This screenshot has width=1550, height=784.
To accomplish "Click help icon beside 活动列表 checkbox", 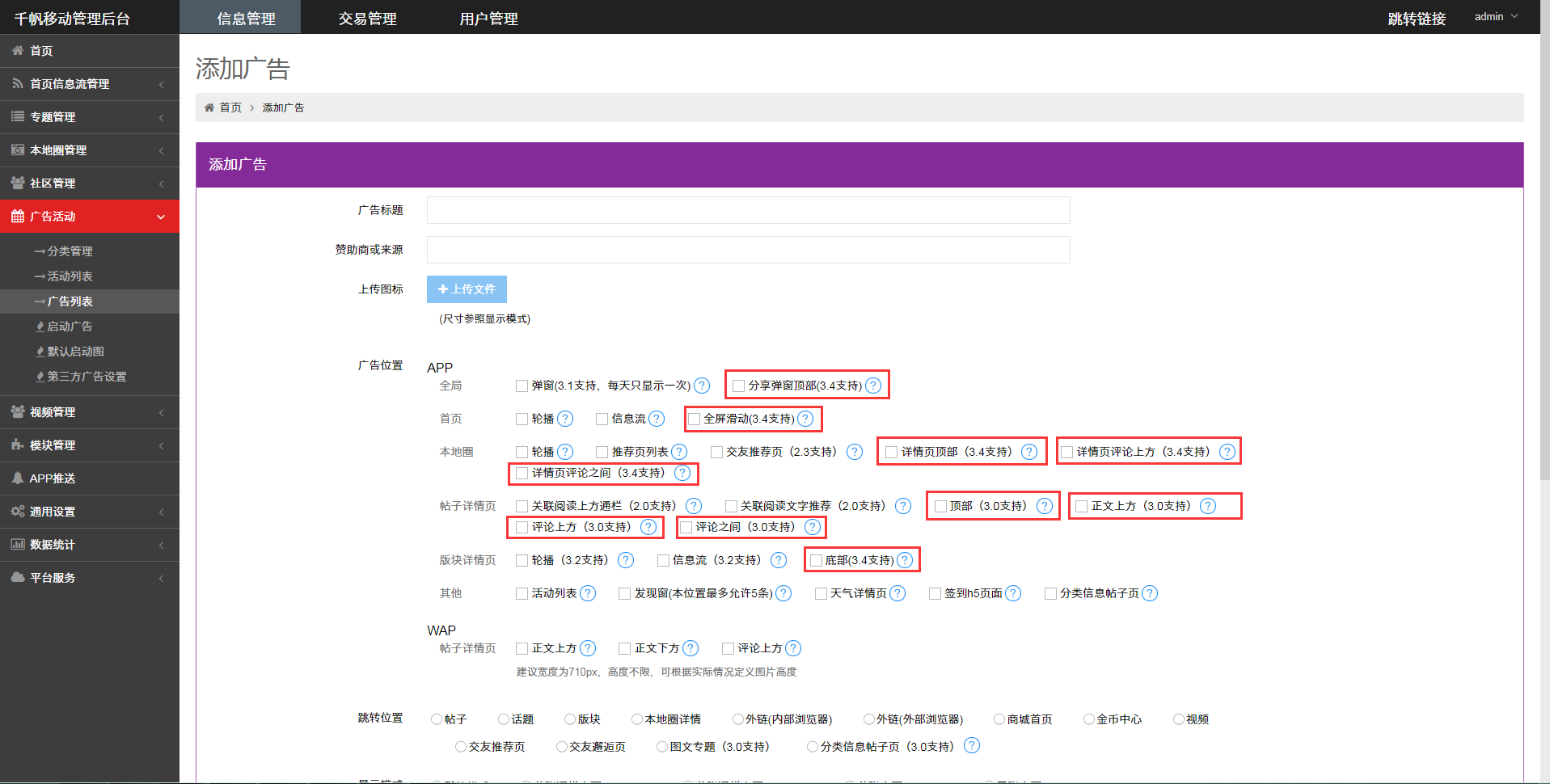I will coord(588,593).
